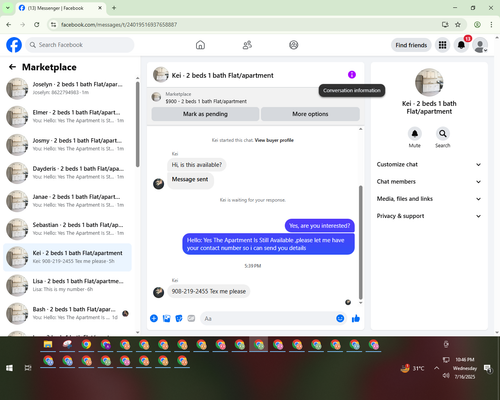Search in conversation magnifier icon
Viewport: 500px width, 400px height.
pyautogui.click(x=443, y=134)
